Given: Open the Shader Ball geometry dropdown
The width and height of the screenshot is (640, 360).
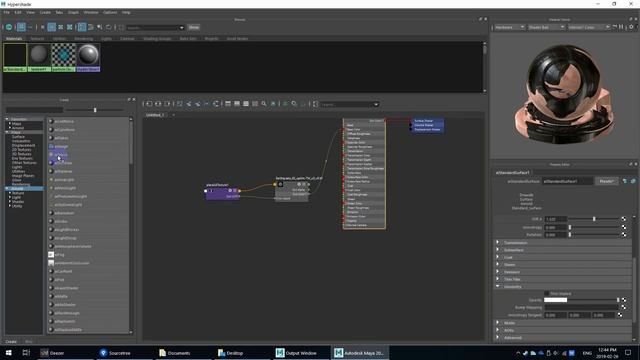Looking at the screenshot, I should coord(546,27).
